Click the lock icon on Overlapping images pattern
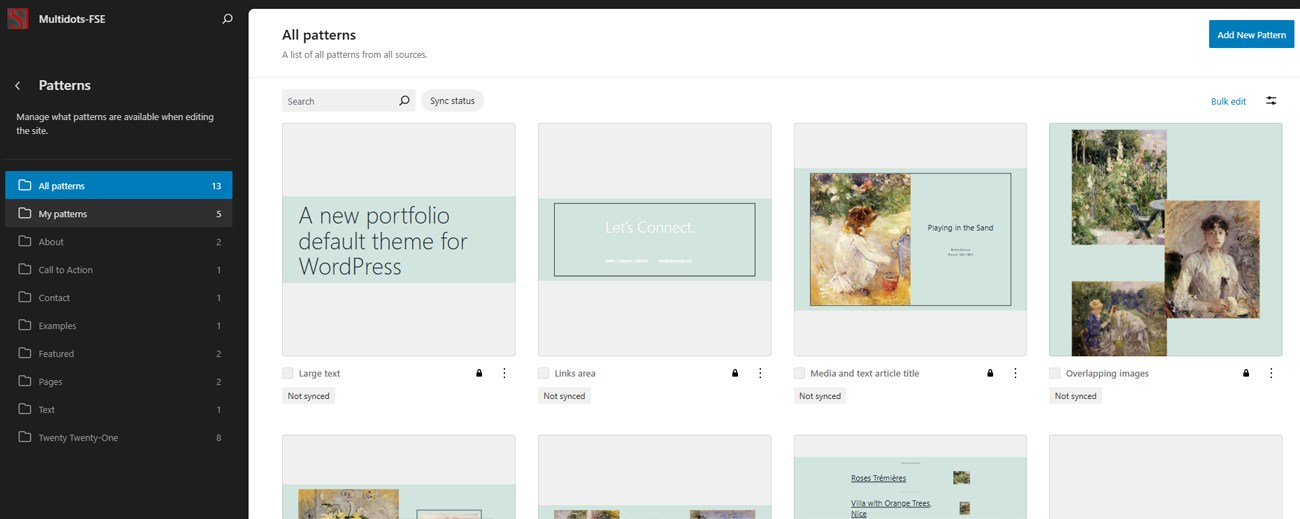Image resolution: width=1300 pixels, height=519 pixels. tap(1246, 373)
